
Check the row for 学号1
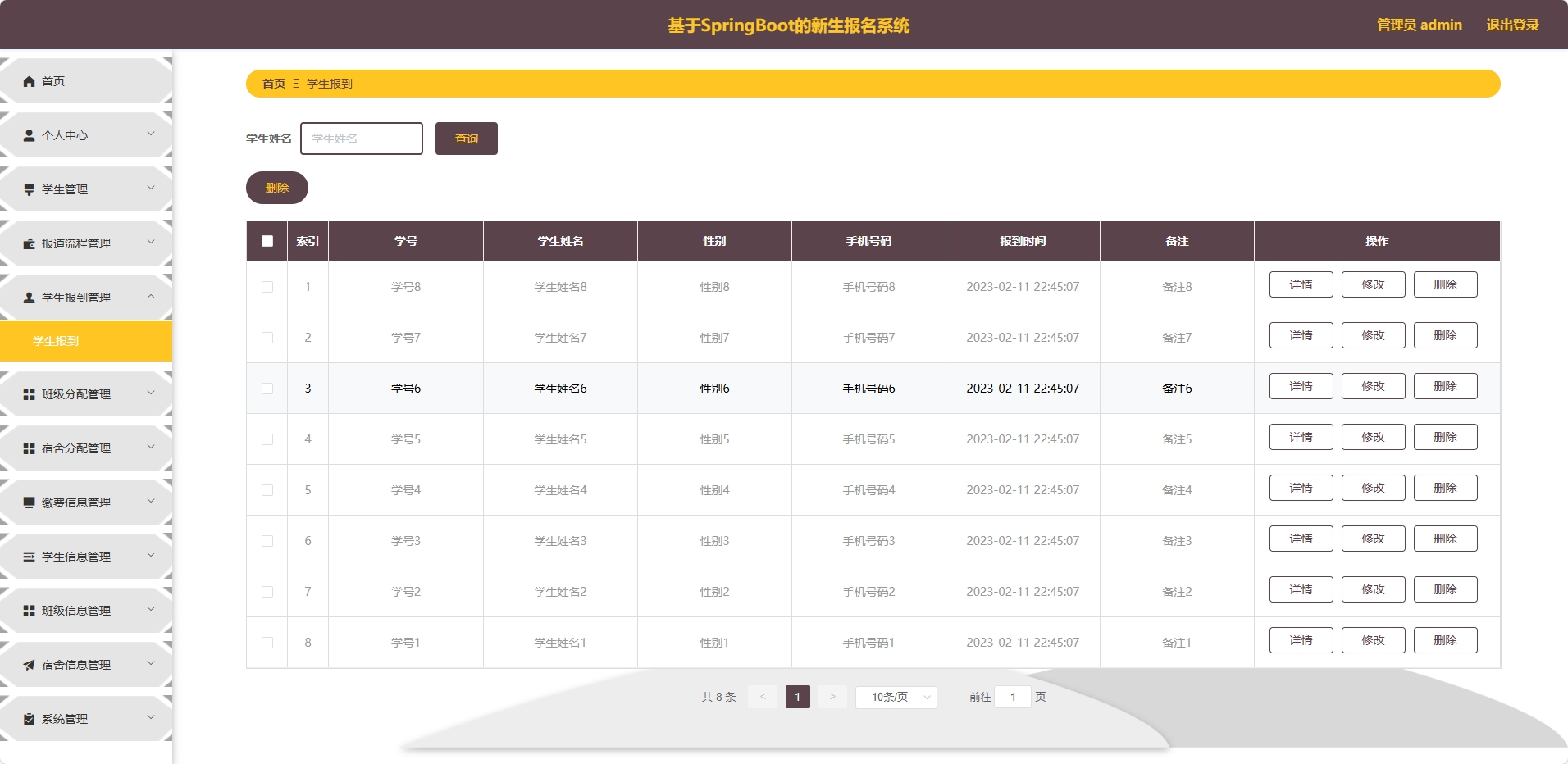pos(267,643)
